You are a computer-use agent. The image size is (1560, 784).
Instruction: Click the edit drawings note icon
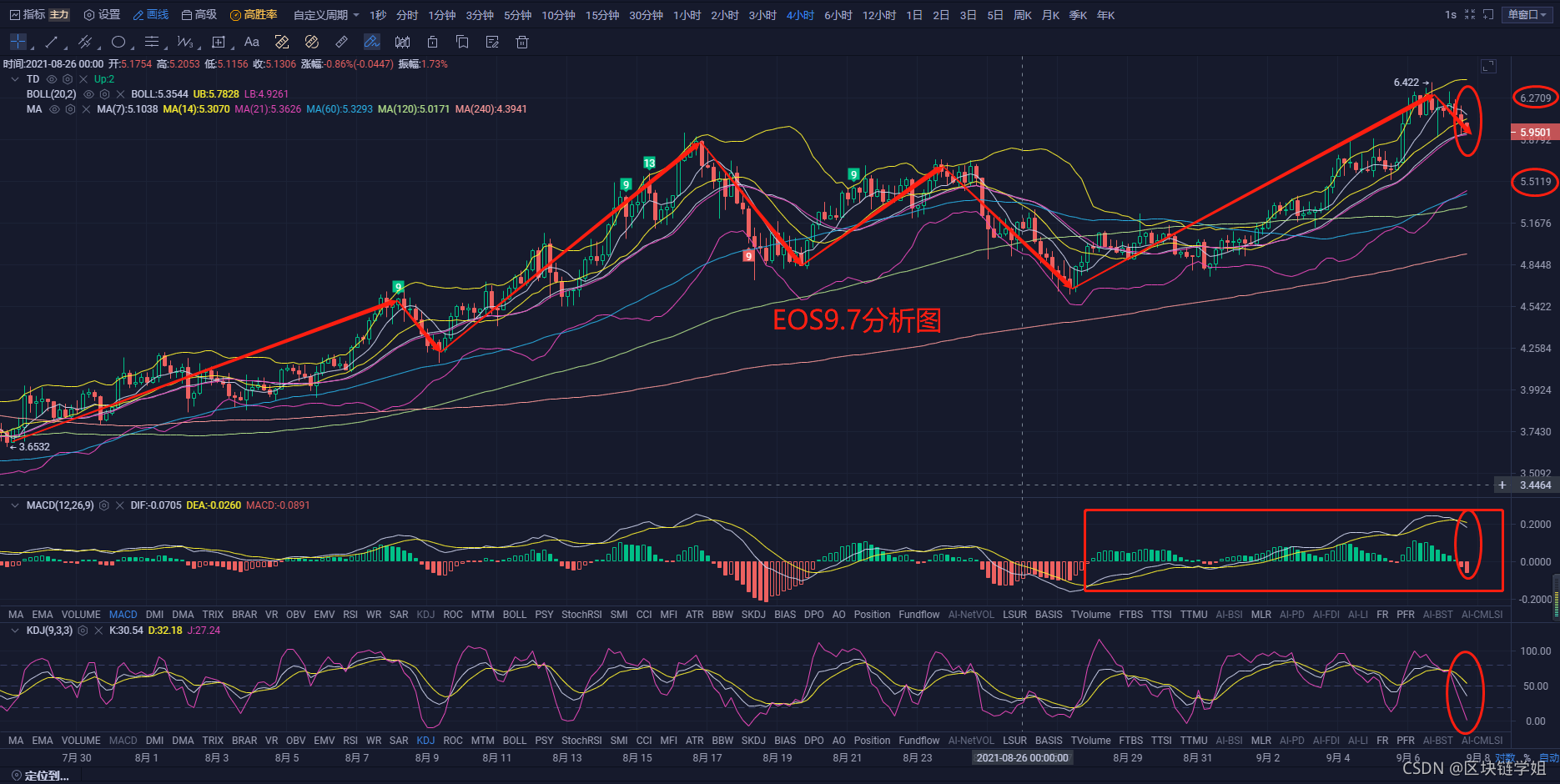pos(492,42)
